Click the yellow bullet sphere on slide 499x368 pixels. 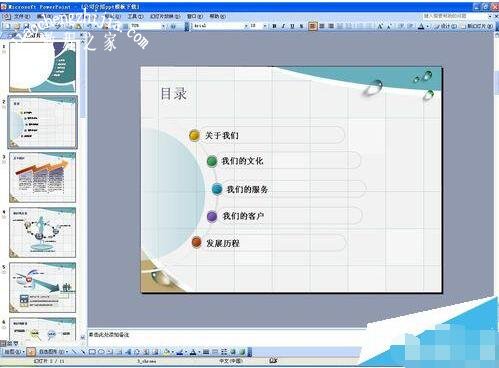click(x=194, y=136)
